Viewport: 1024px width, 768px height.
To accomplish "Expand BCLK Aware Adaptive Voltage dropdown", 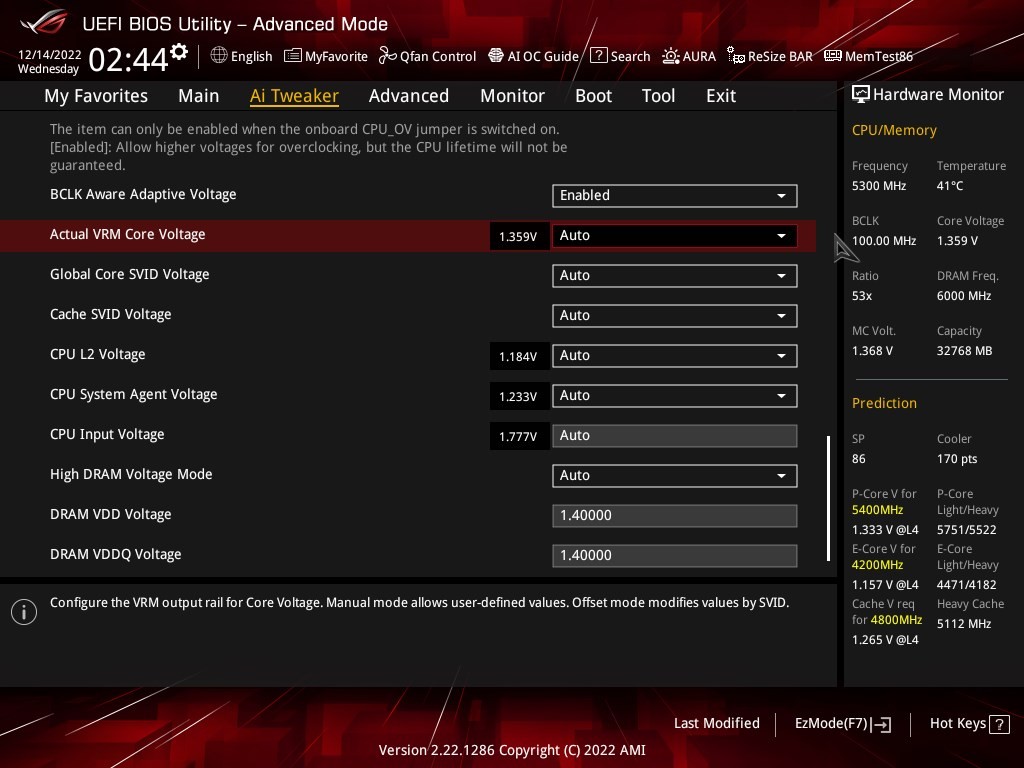I will pos(674,195).
